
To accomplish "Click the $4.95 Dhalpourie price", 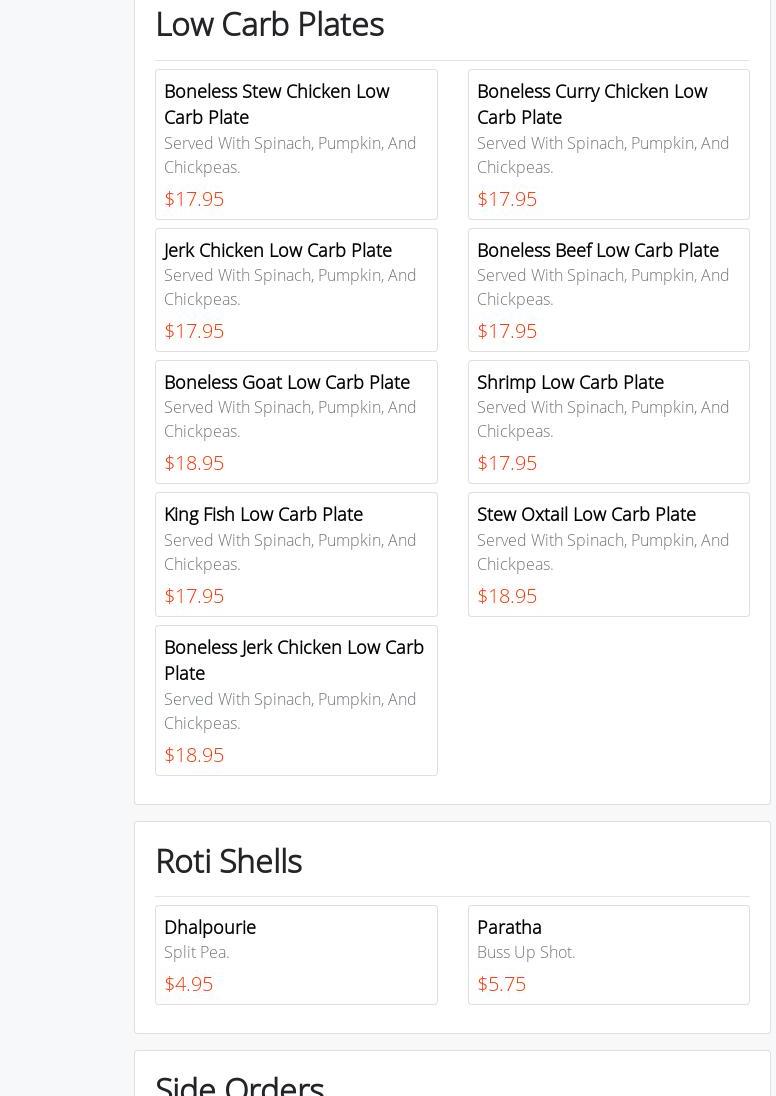I will tap(188, 984).
